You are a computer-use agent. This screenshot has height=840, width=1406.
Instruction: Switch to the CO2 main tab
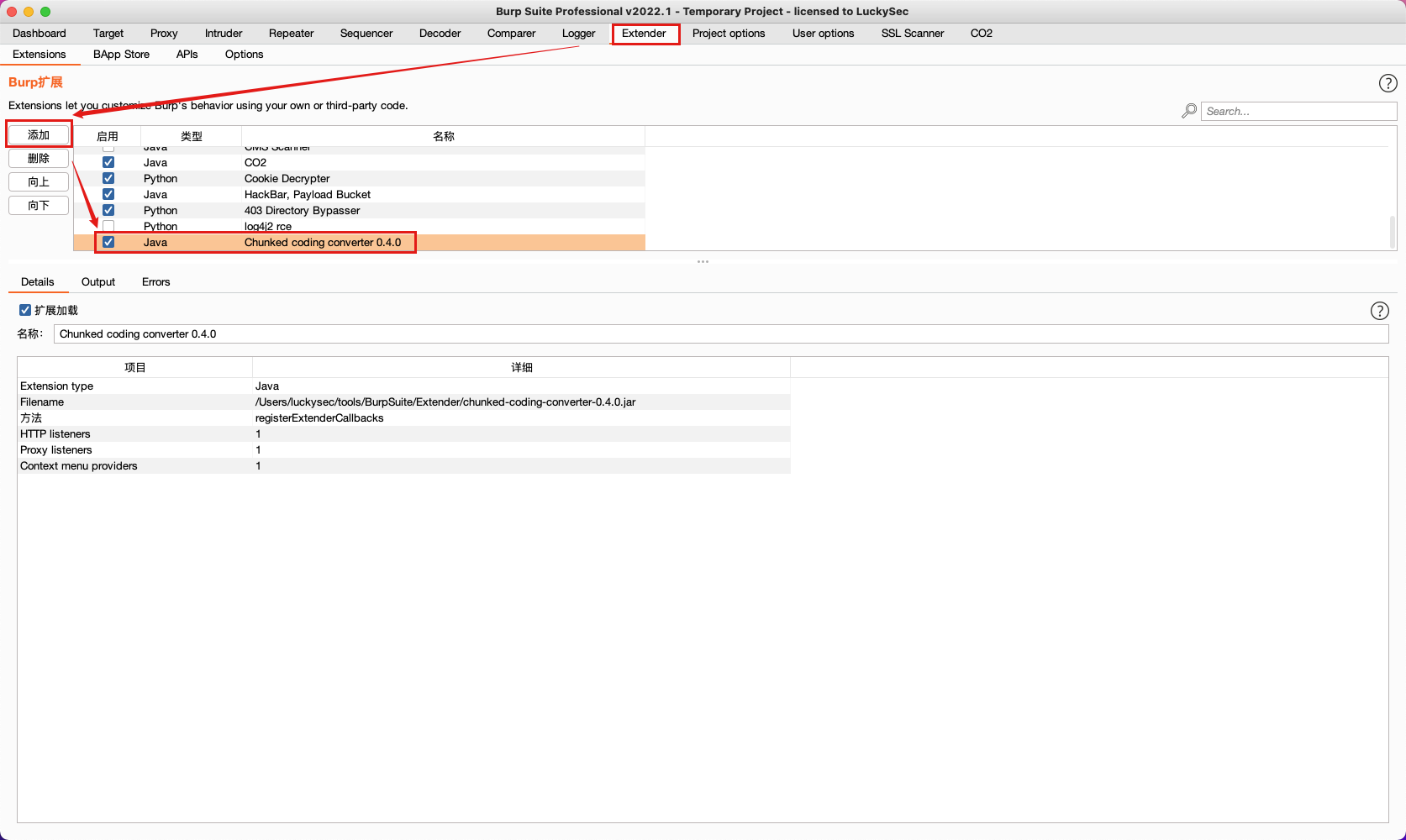coord(982,34)
